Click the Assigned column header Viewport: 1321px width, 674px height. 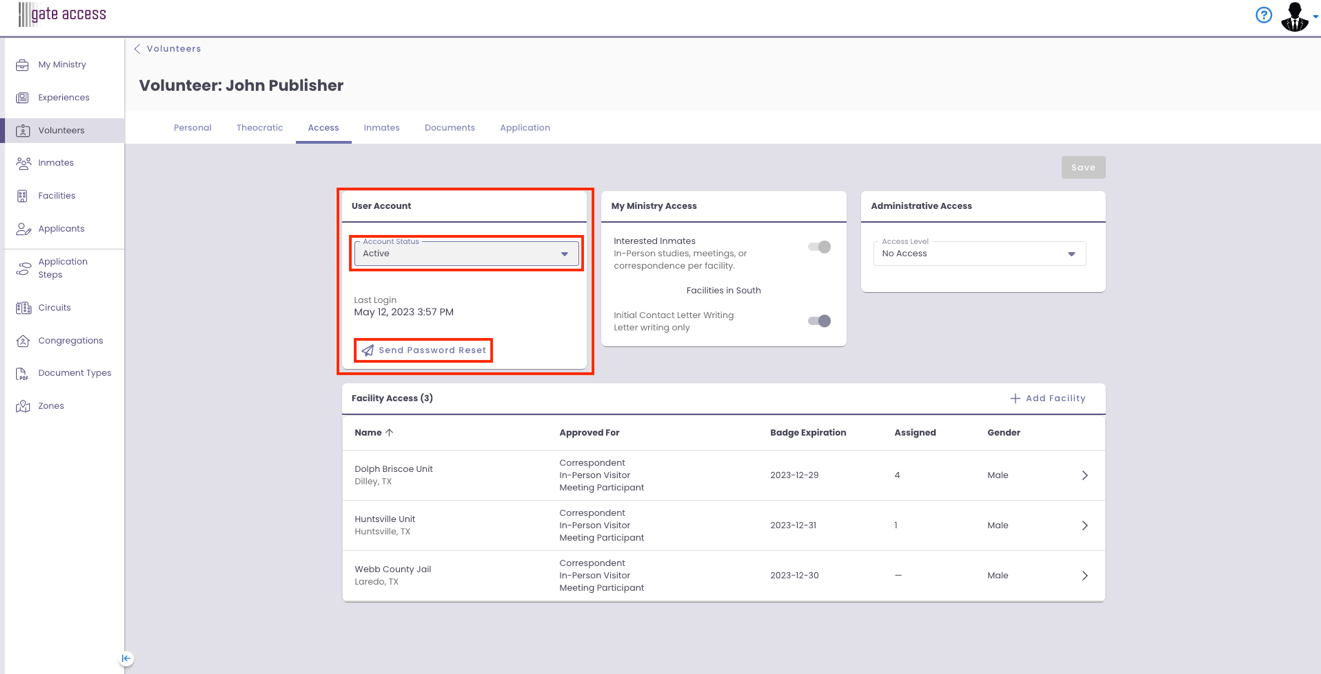(915, 433)
